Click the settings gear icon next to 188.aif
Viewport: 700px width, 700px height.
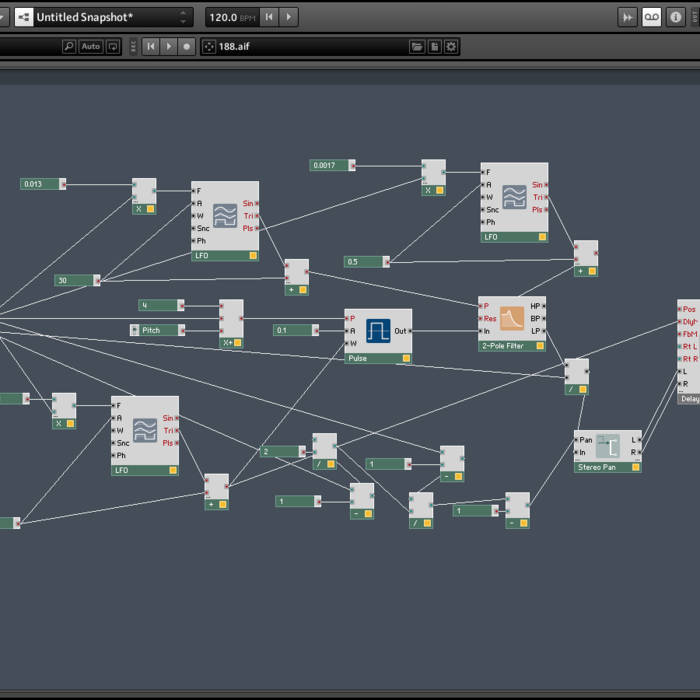451,47
